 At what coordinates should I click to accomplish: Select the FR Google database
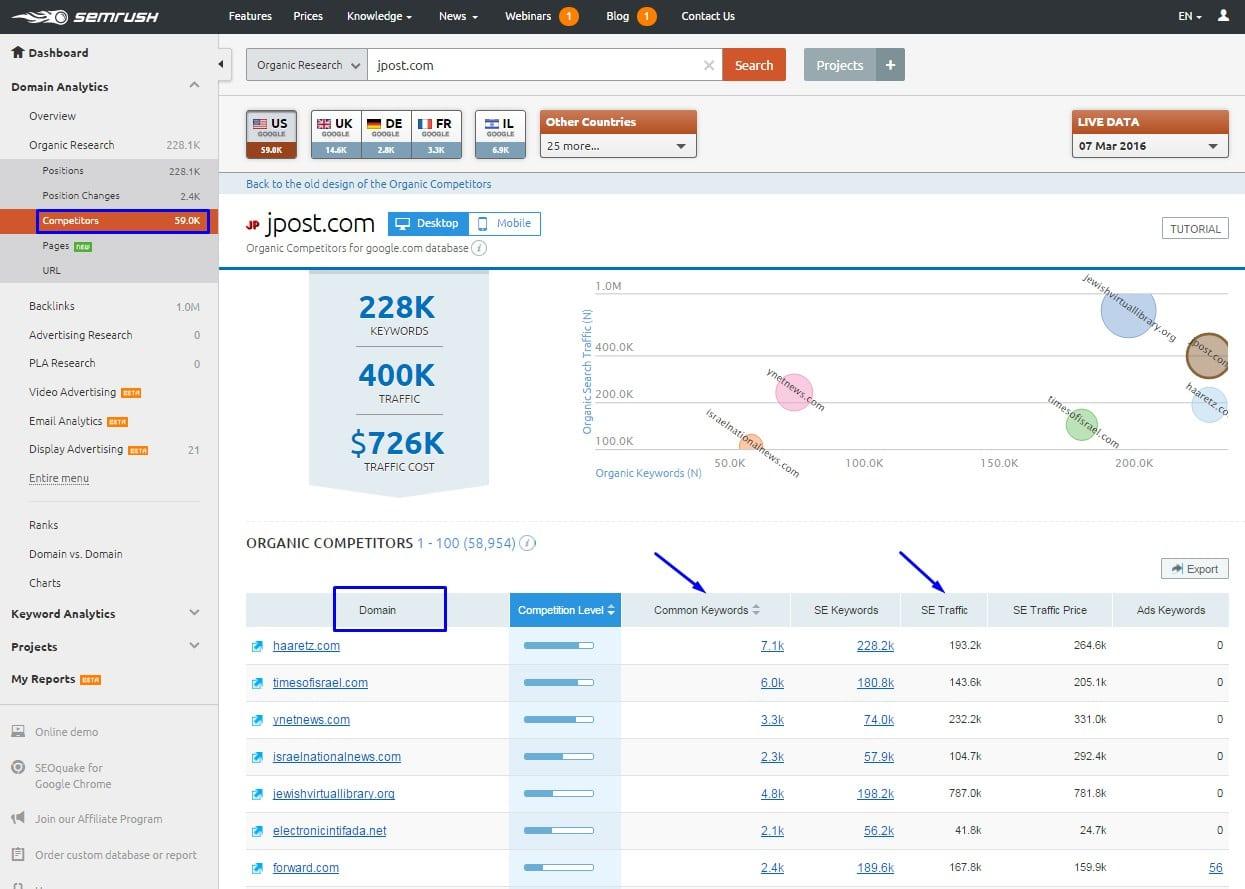pos(436,134)
